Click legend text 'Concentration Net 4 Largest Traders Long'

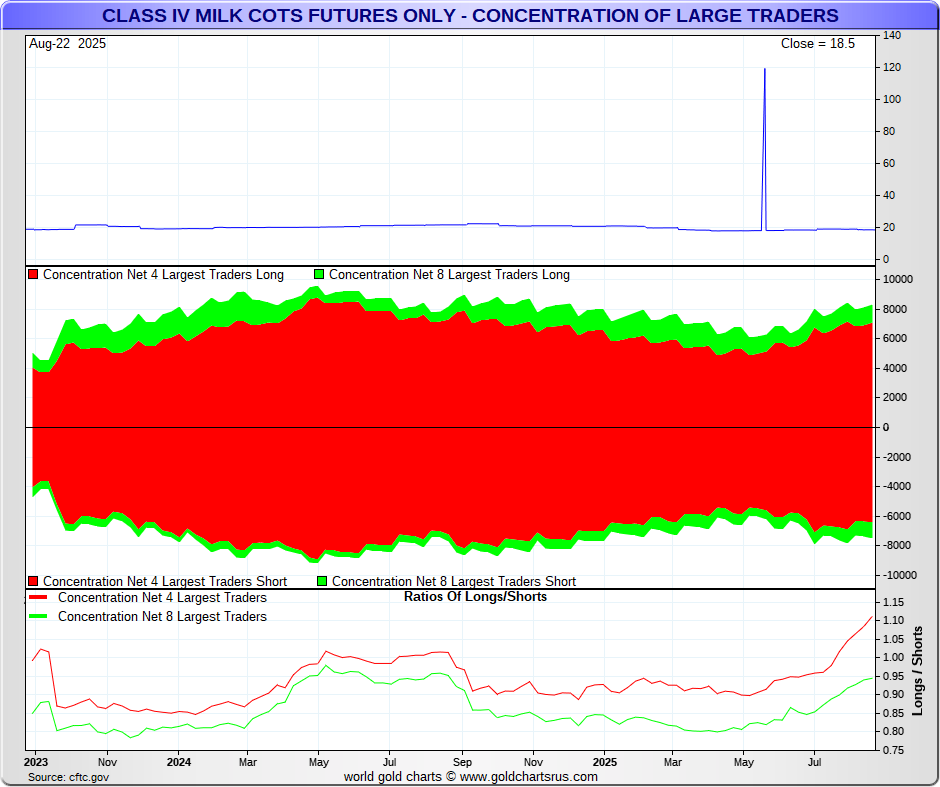(163, 275)
